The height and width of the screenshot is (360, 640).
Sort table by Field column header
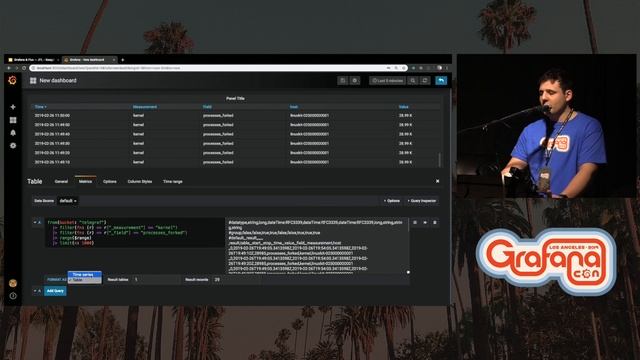click(x=207, y=107)
